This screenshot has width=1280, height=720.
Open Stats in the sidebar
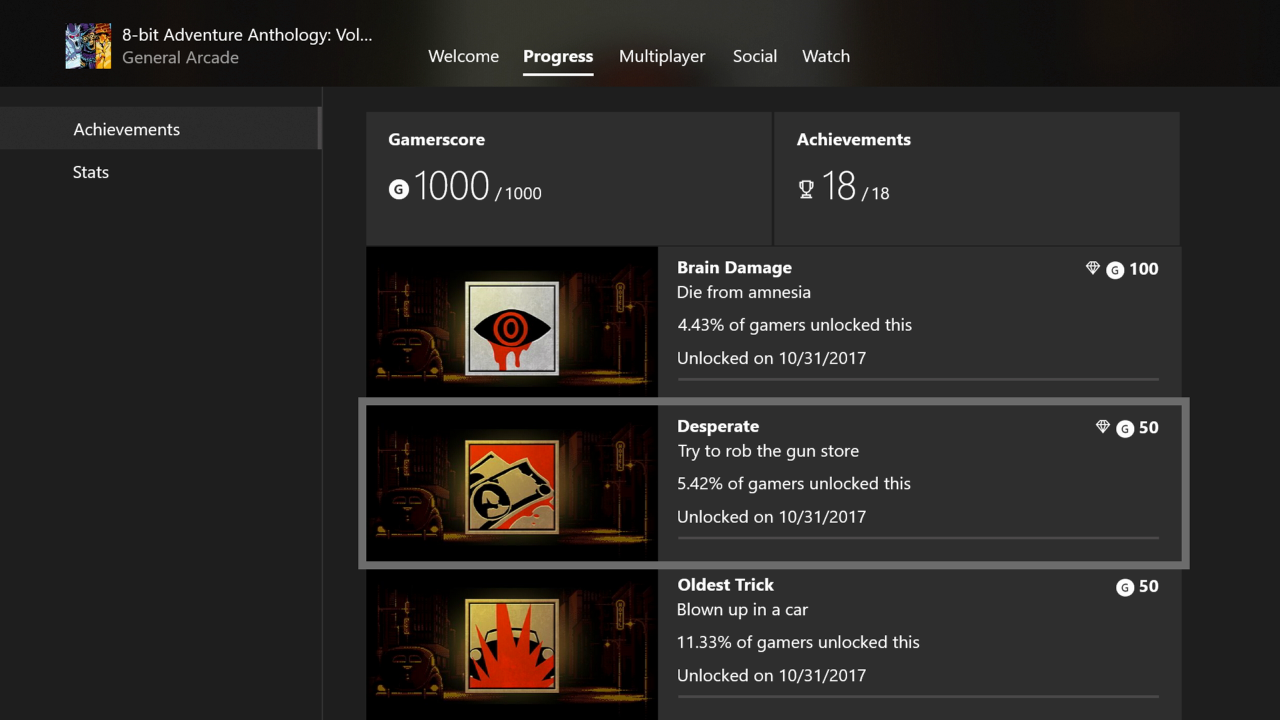[x=160, y=172]
